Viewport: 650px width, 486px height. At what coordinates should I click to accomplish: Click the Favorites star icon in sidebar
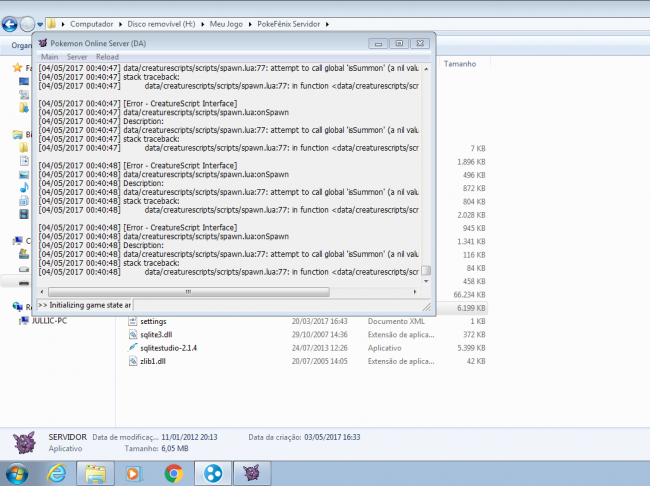17,67
